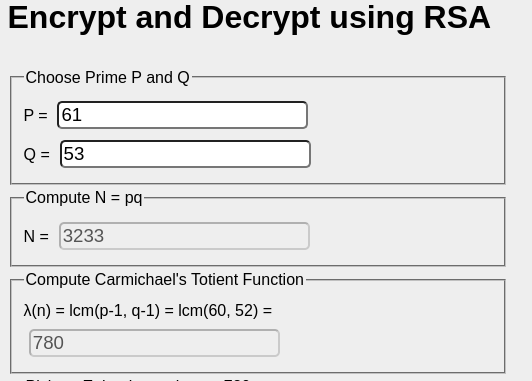This screenshot has width=532, height=381.
Task: Click the 'Encrypt and Decrypt using RSA' heading
Action: click(249, 18)
